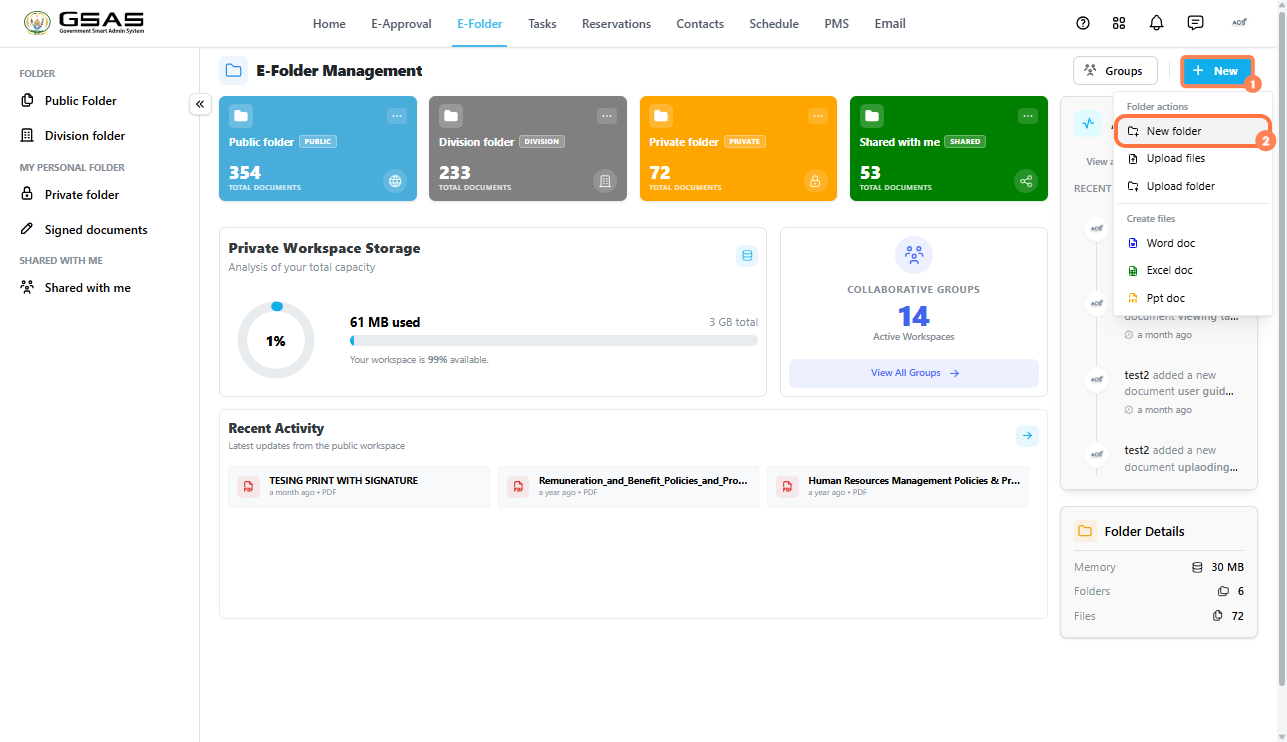Open Private folder card options menu
Image resolution: width=1287 pixels, height=742 pixels.
(818, 116)
